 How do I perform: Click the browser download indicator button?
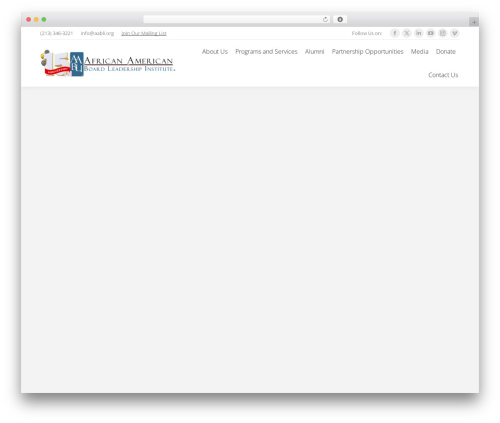click(x=340, y=19)
